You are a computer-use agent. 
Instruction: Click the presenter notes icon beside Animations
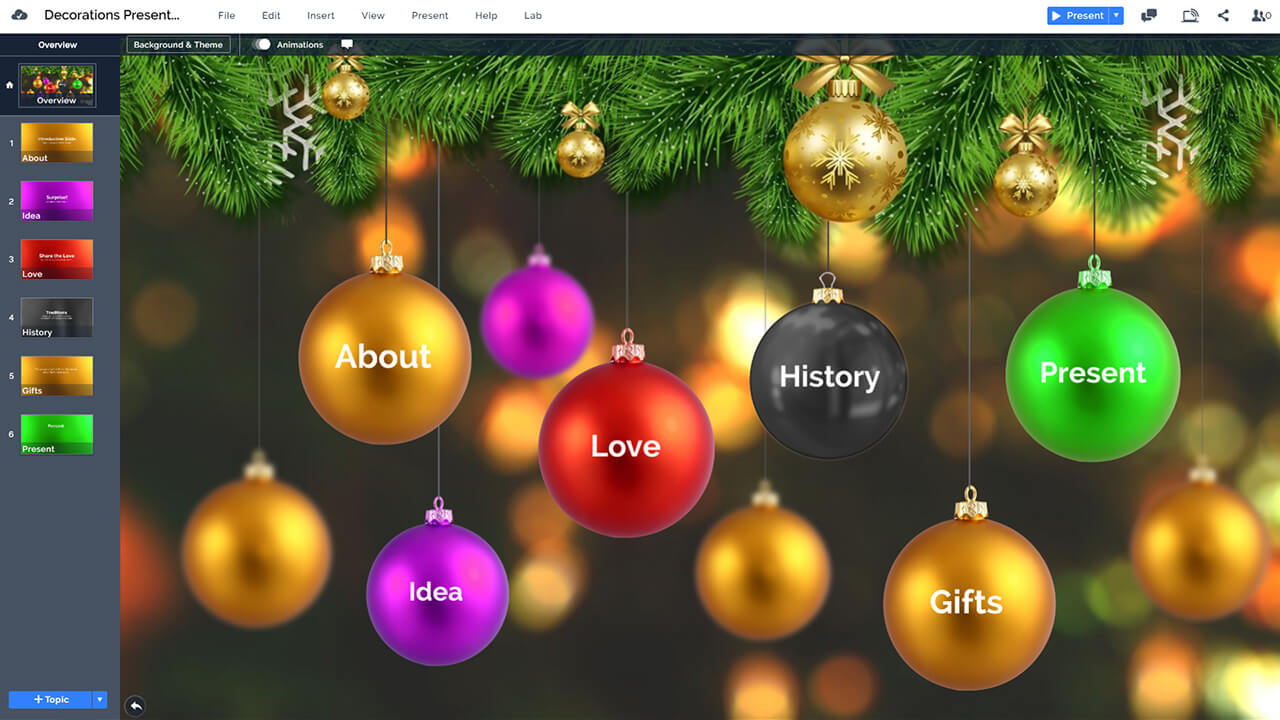tap(347, 45)
